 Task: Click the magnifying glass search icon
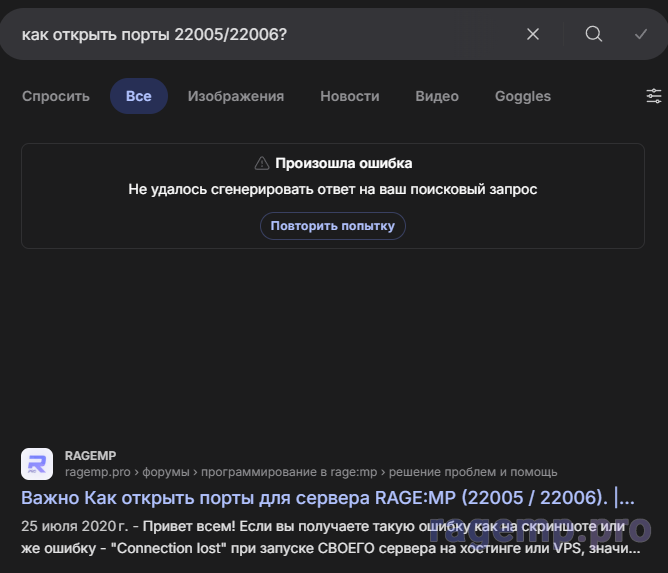pos(594,34)
